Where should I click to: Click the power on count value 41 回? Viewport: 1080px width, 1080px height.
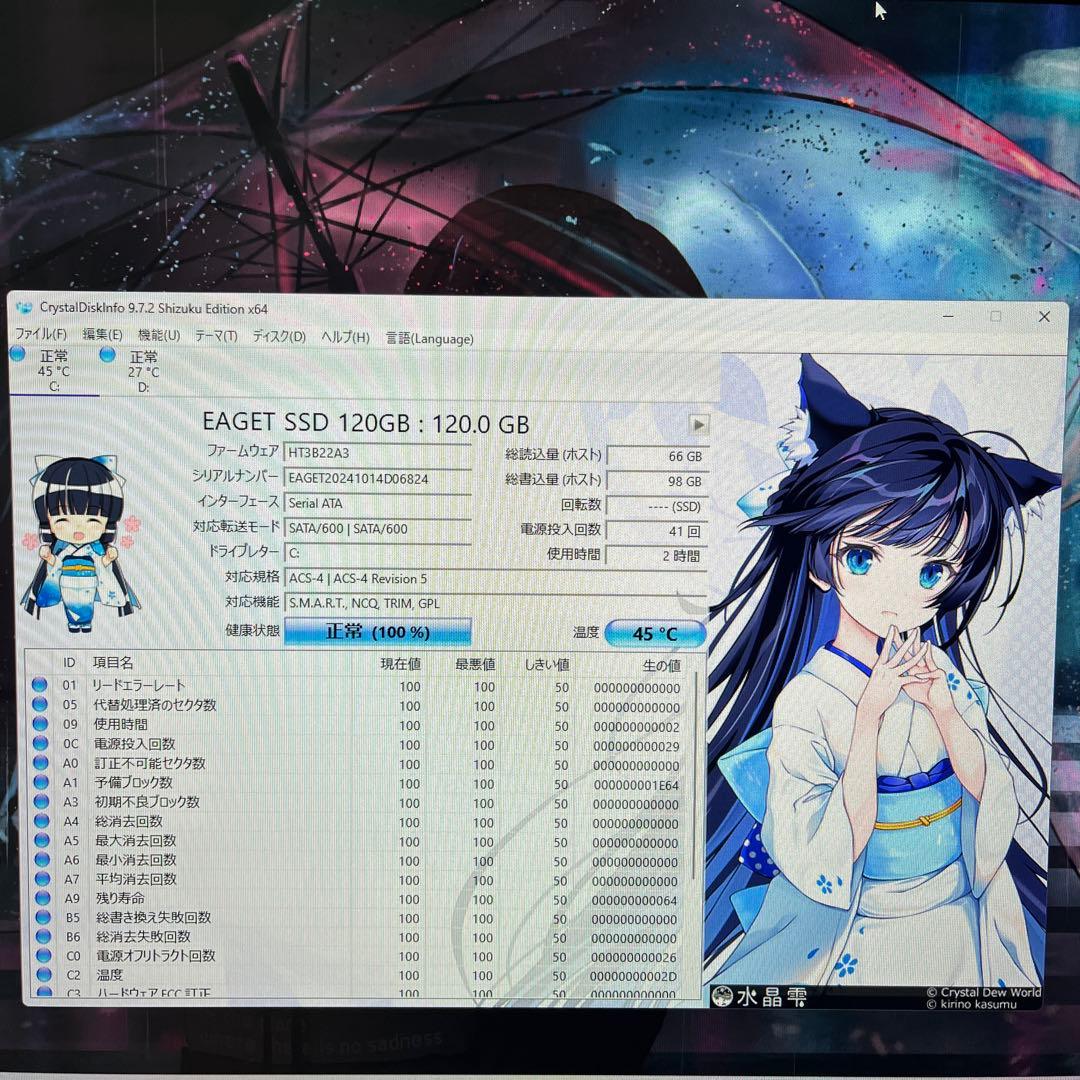coord(656,531)
